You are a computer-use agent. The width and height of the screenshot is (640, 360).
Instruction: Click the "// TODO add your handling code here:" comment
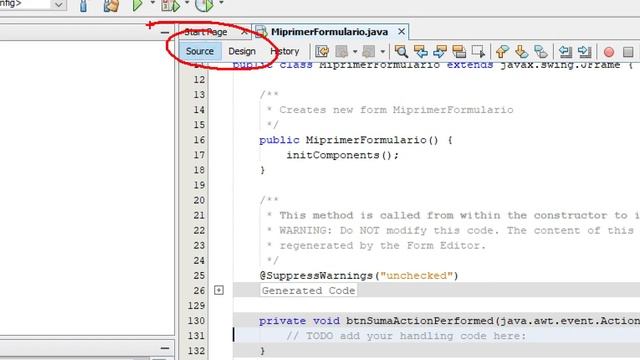[x=407, y=336]
